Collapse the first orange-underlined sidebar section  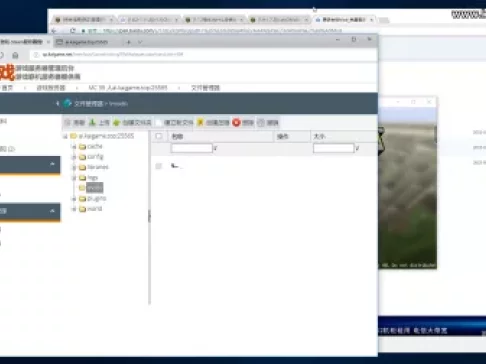click(x=52, y=164)
